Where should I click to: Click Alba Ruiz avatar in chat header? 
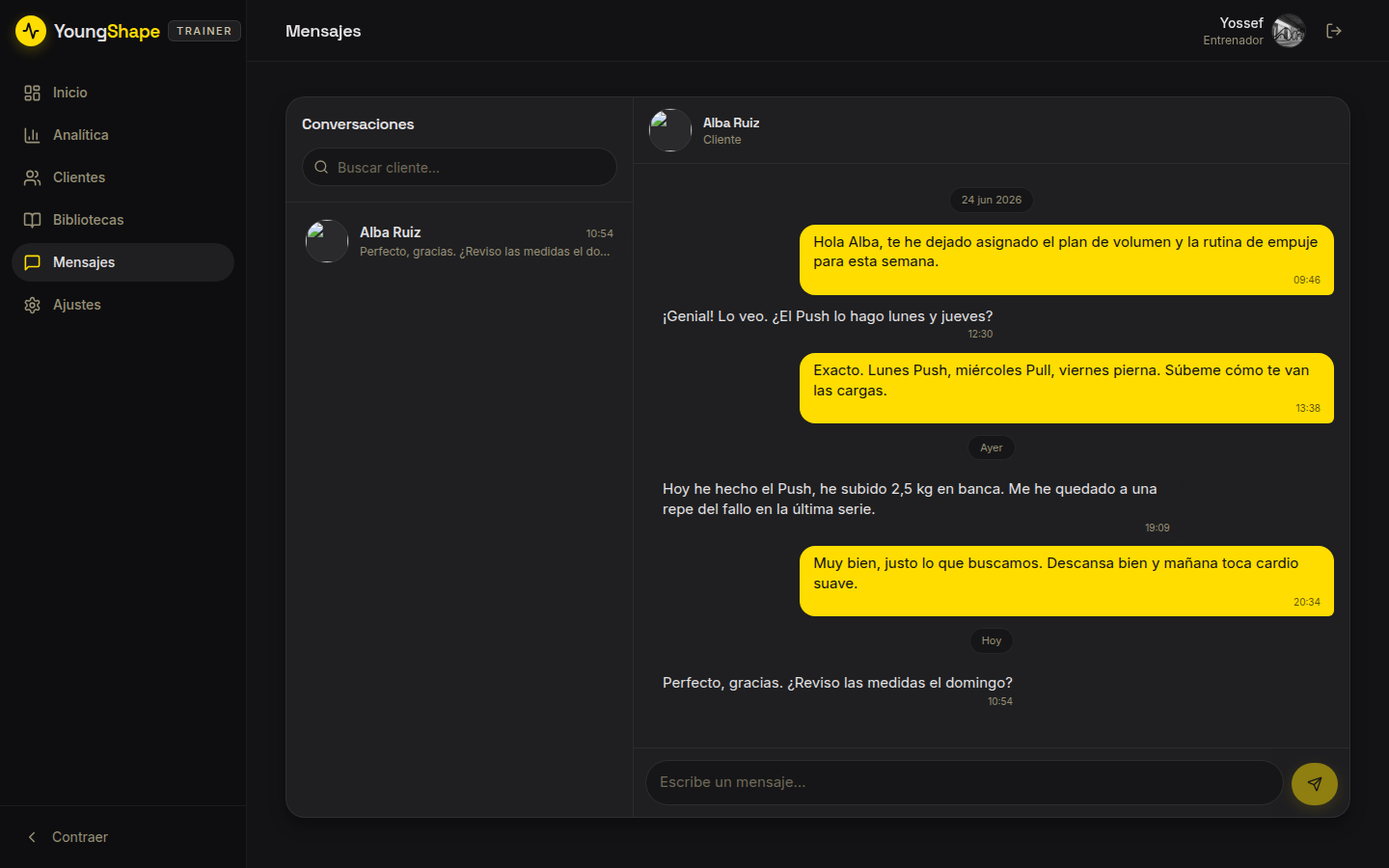click(670, 130)
